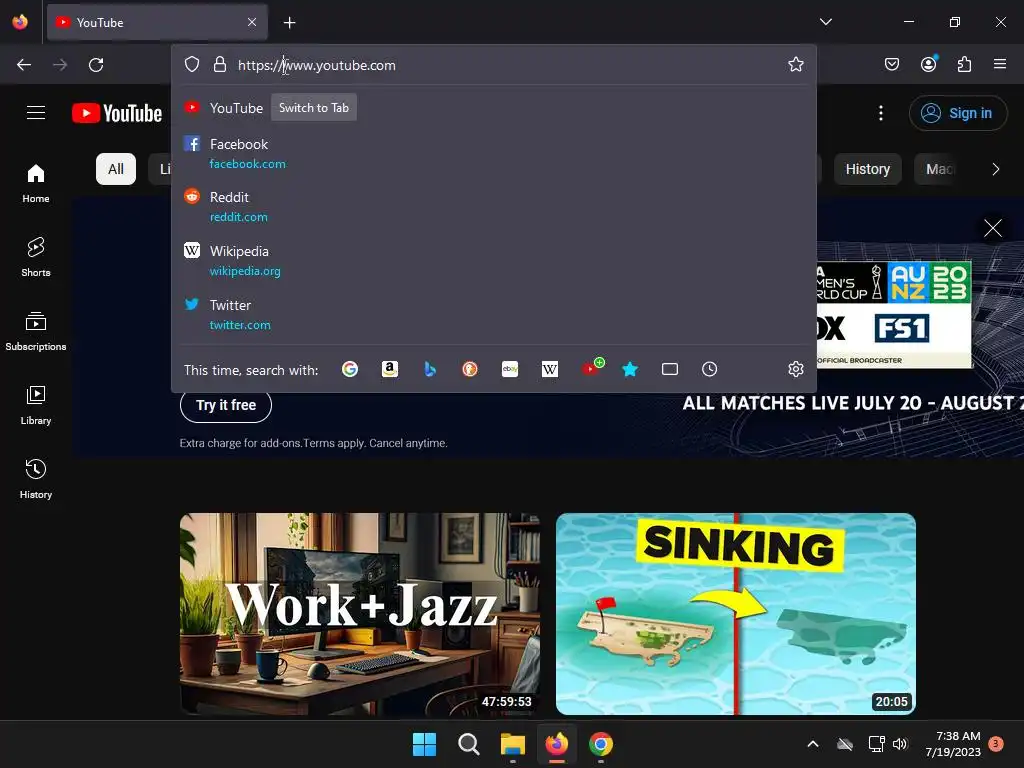Add YouTube as a search engine

tap(592, 368)
